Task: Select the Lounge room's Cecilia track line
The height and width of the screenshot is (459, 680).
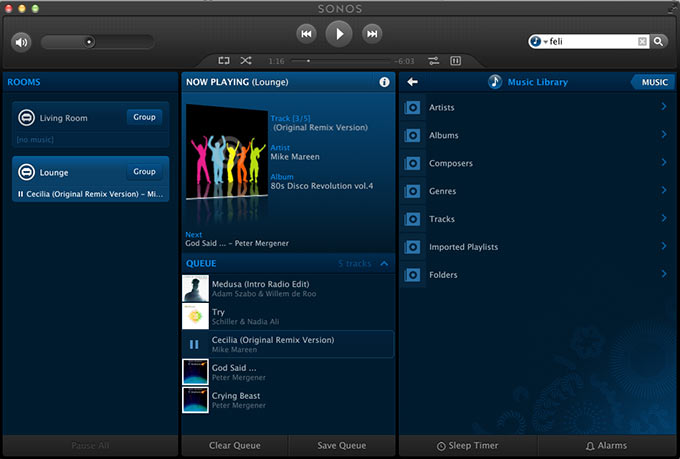Action: coord(91,194)
